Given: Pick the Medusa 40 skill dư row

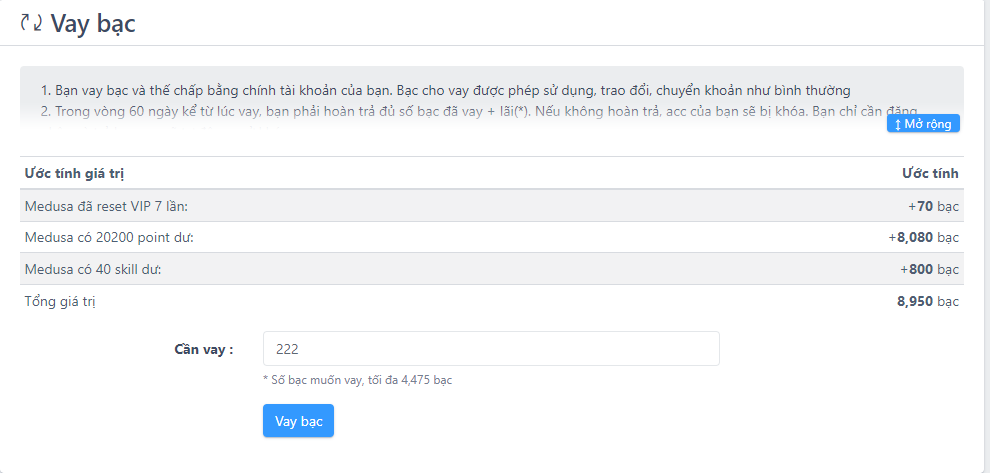Looking at the screenshot, I should click(93, 270).
